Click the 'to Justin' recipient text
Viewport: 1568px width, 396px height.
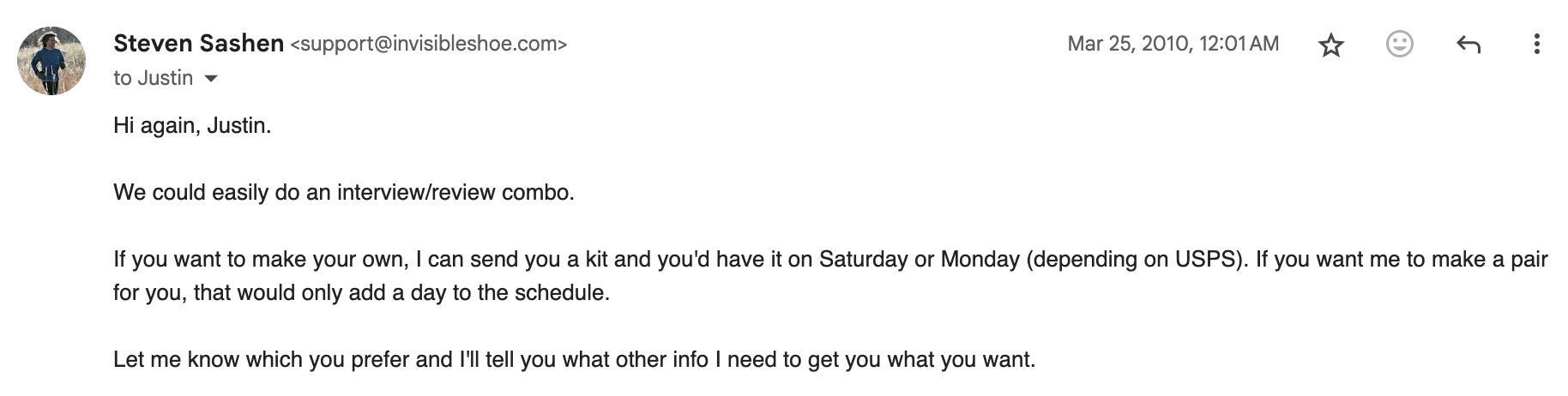point(153,78)
